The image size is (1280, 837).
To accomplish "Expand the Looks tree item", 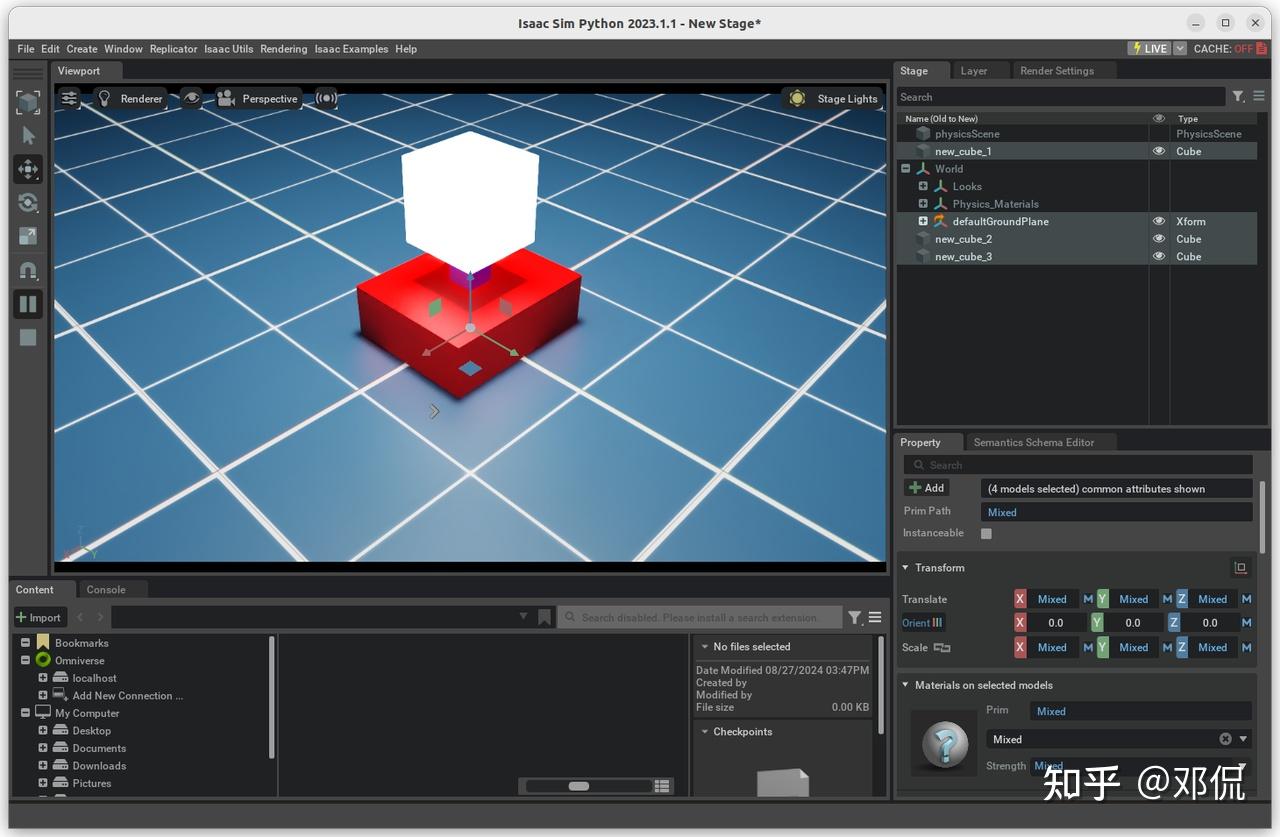I will 923,186.
